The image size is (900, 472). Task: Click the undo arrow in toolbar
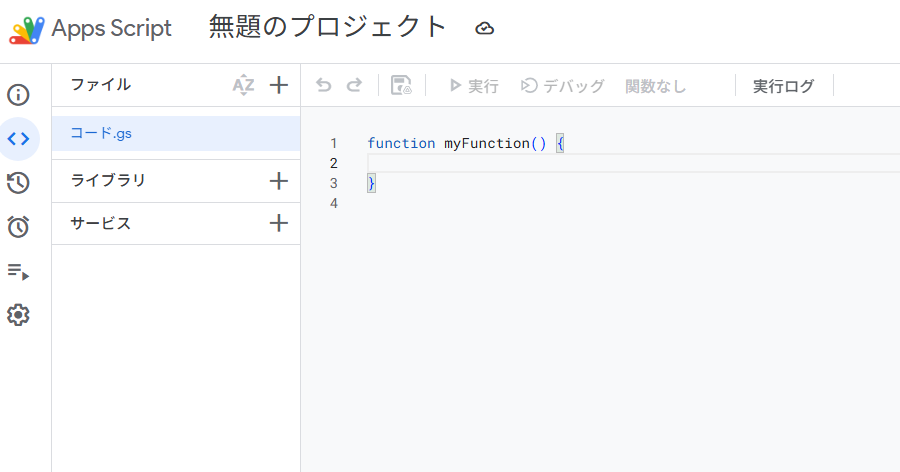click(323, 86)
